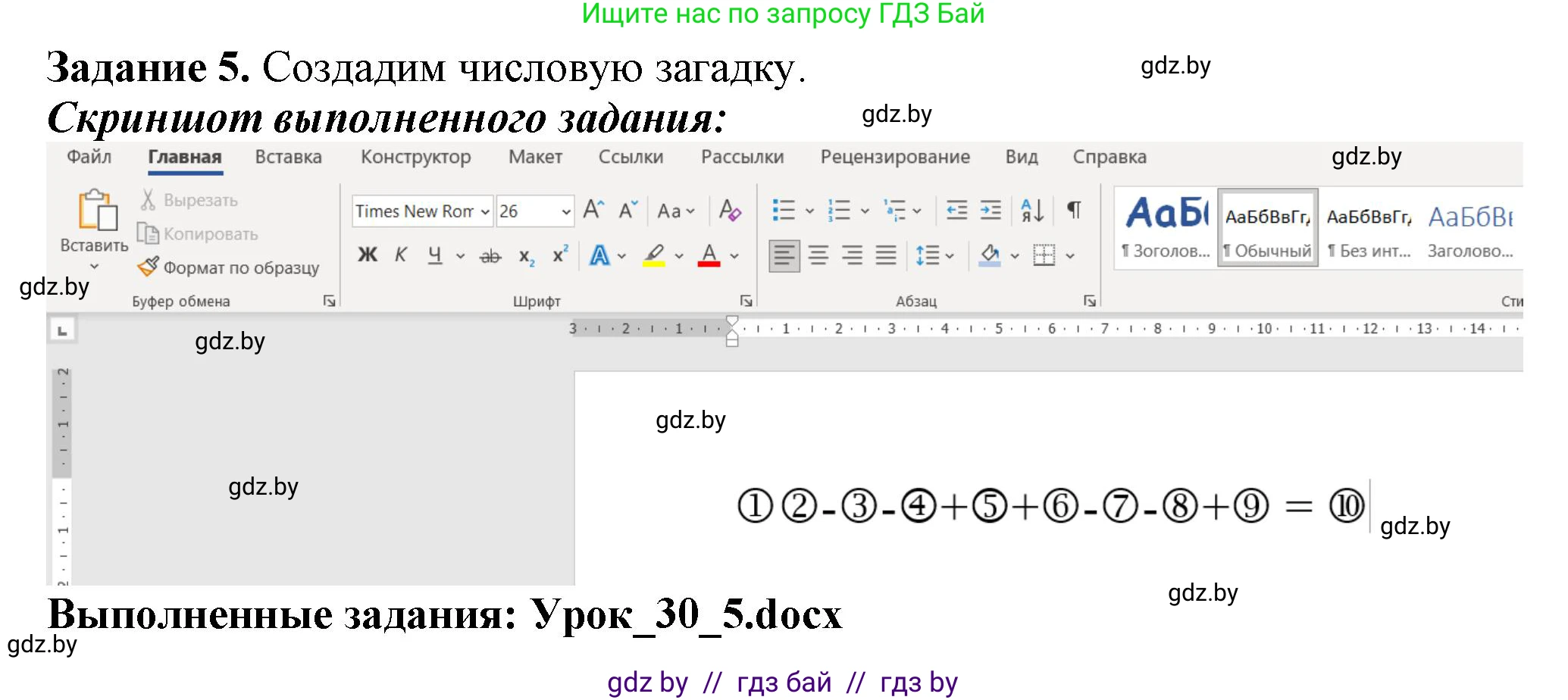Open the Рецензирование tab
Image resolution: width=1568 pixels, height=700 pixels.
coord(894,157)
